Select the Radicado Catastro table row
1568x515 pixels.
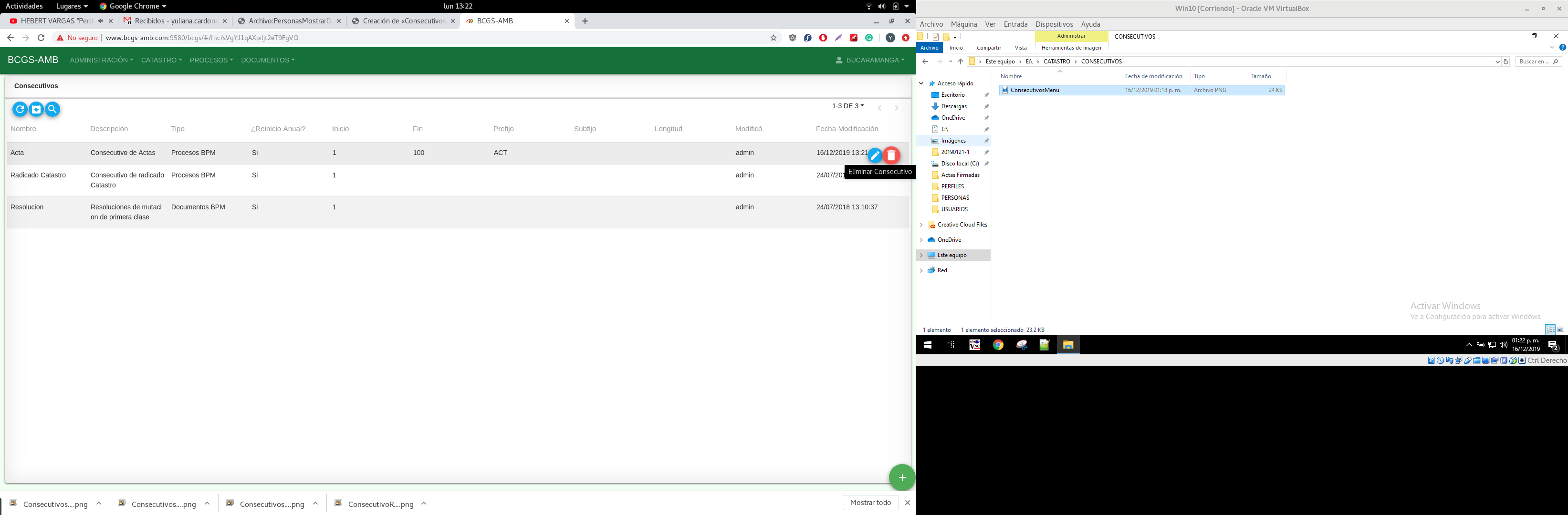tap(458, 181)
